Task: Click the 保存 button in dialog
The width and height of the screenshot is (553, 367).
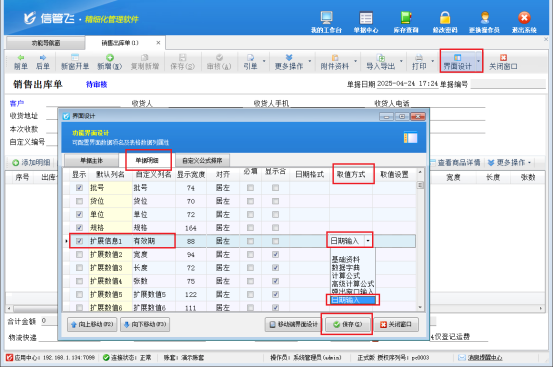Action: pyautogui.click(x=347, y=324)
